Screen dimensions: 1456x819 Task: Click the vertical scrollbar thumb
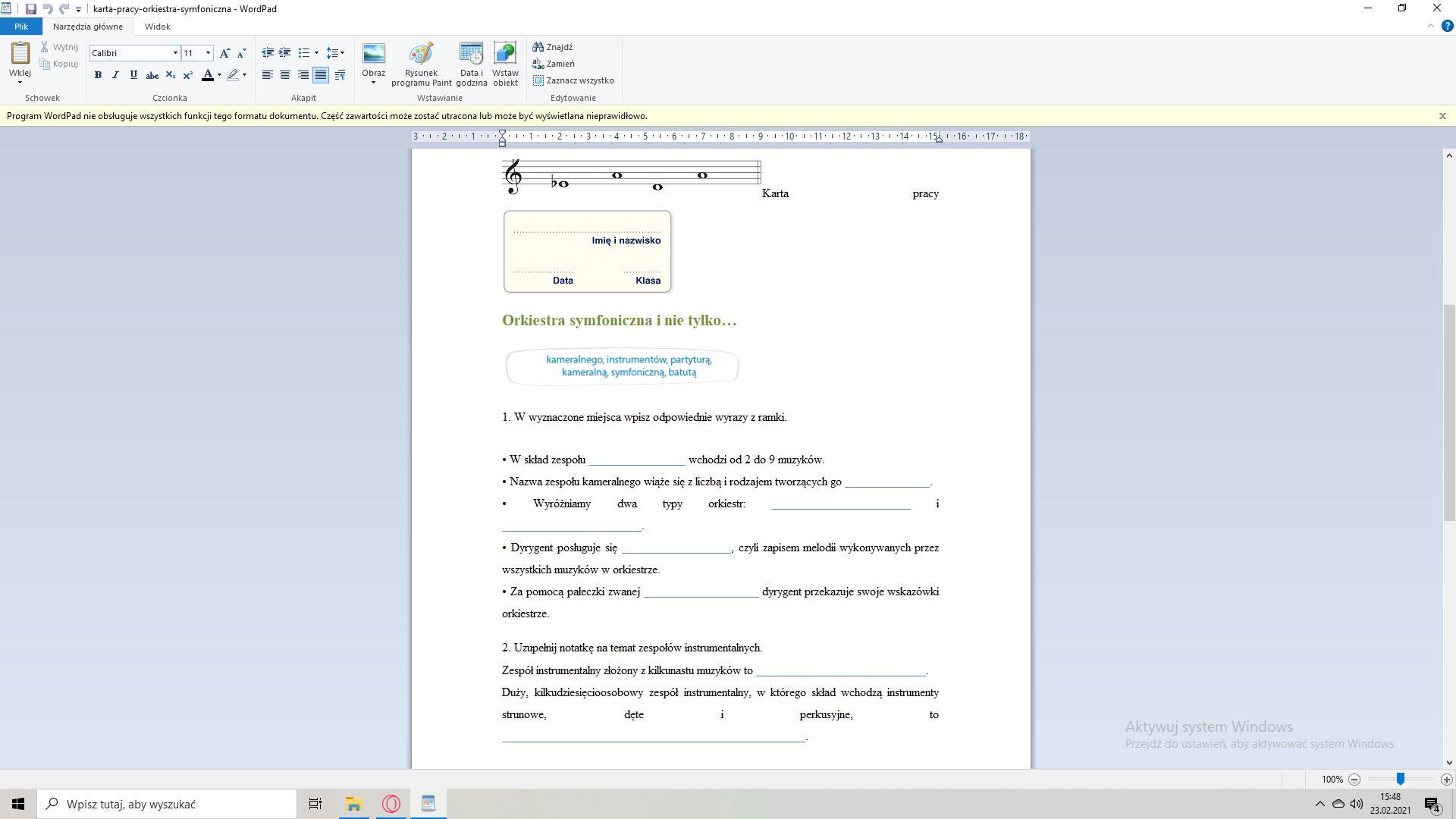(x=1449, y=413)
